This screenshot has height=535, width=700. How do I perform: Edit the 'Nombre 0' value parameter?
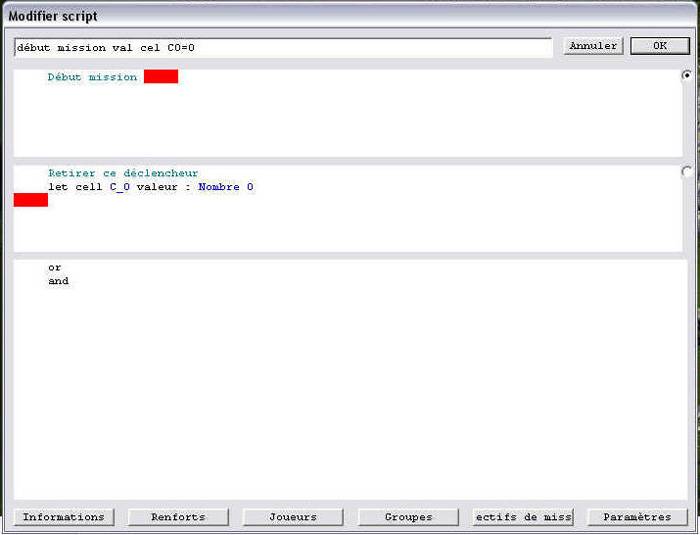tap(225, 187)
